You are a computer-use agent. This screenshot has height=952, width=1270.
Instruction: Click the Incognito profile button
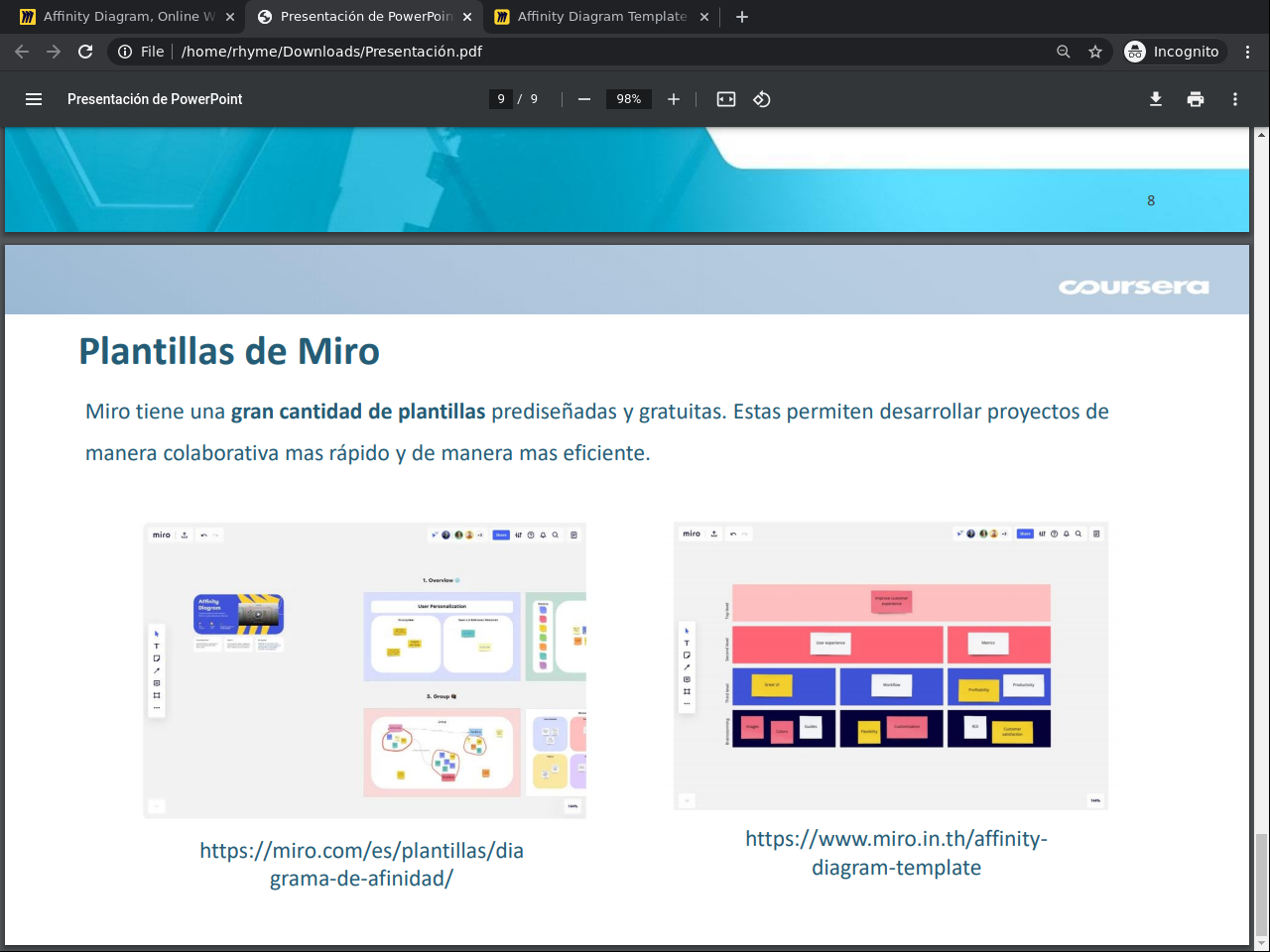pyautogui.click(x=1174, y=52)
